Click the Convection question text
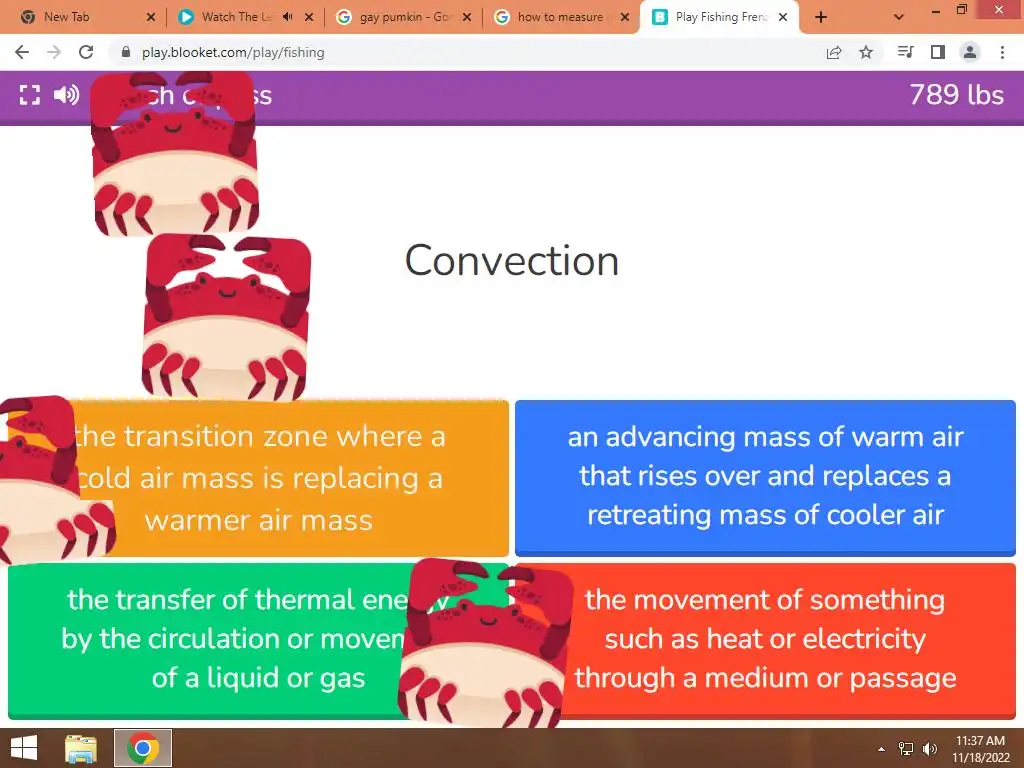Screen dimensions: 1024x768 (512, 261)
